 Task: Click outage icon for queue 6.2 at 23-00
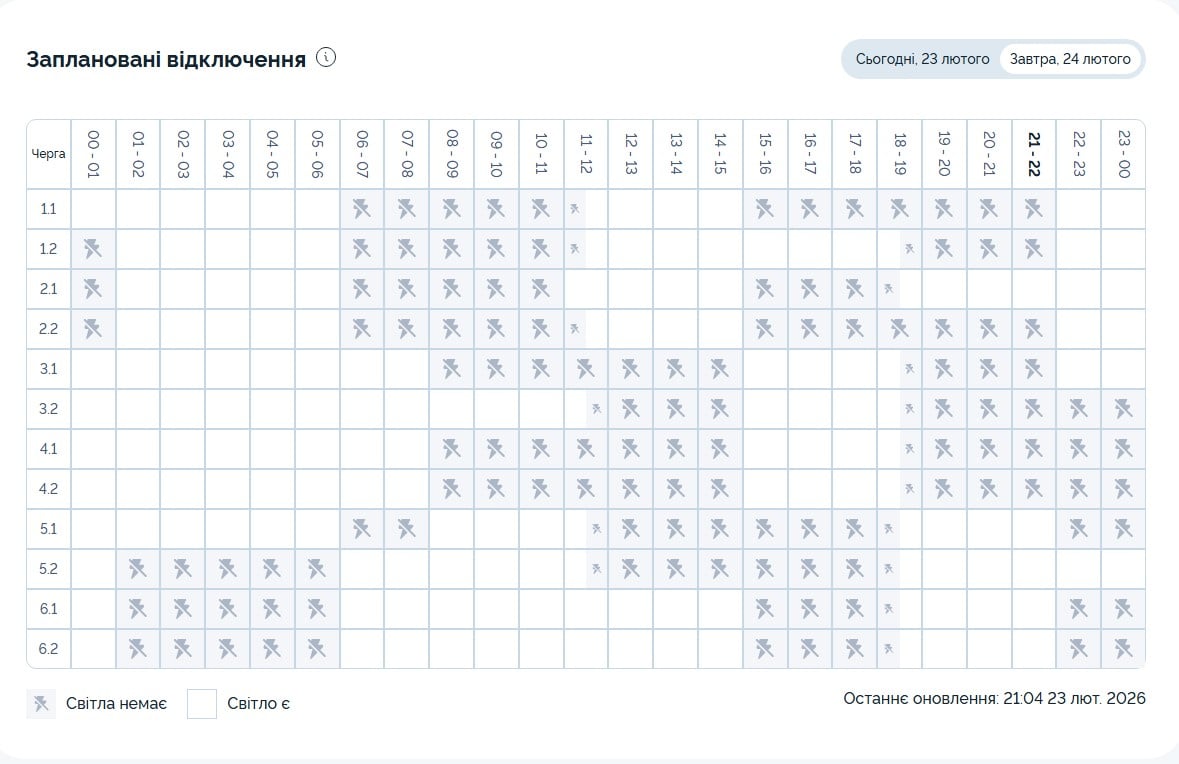coord(1123,649)
